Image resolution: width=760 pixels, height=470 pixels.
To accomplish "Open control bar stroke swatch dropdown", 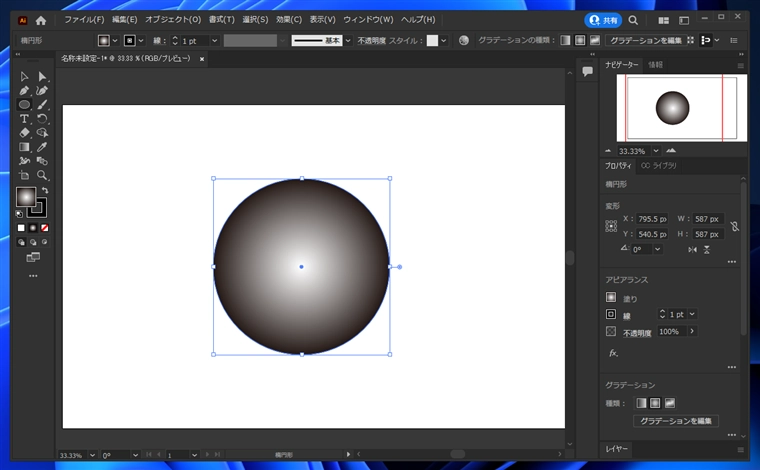I will tap(141, 41).
